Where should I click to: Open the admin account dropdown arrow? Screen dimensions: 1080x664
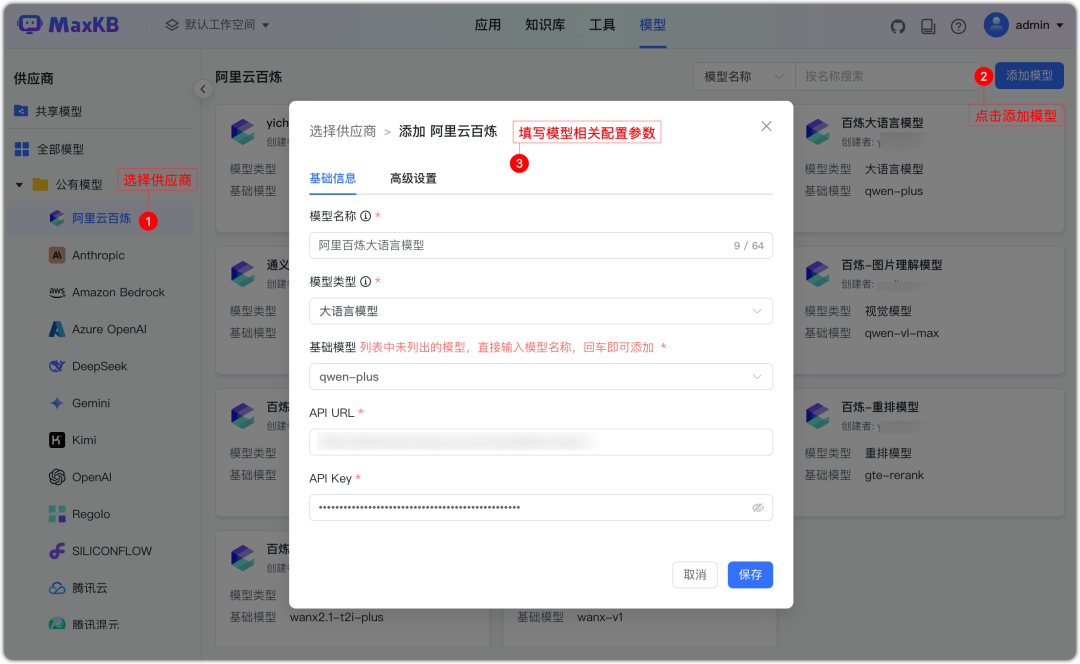pos(1060,25)
